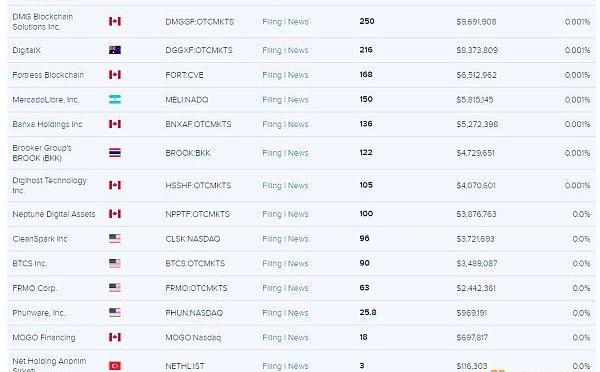This screenshot has height=372, width=600.
Task: Click the Canada flag beside DMG Blockchain Solutions
Action: click(115, 21)
